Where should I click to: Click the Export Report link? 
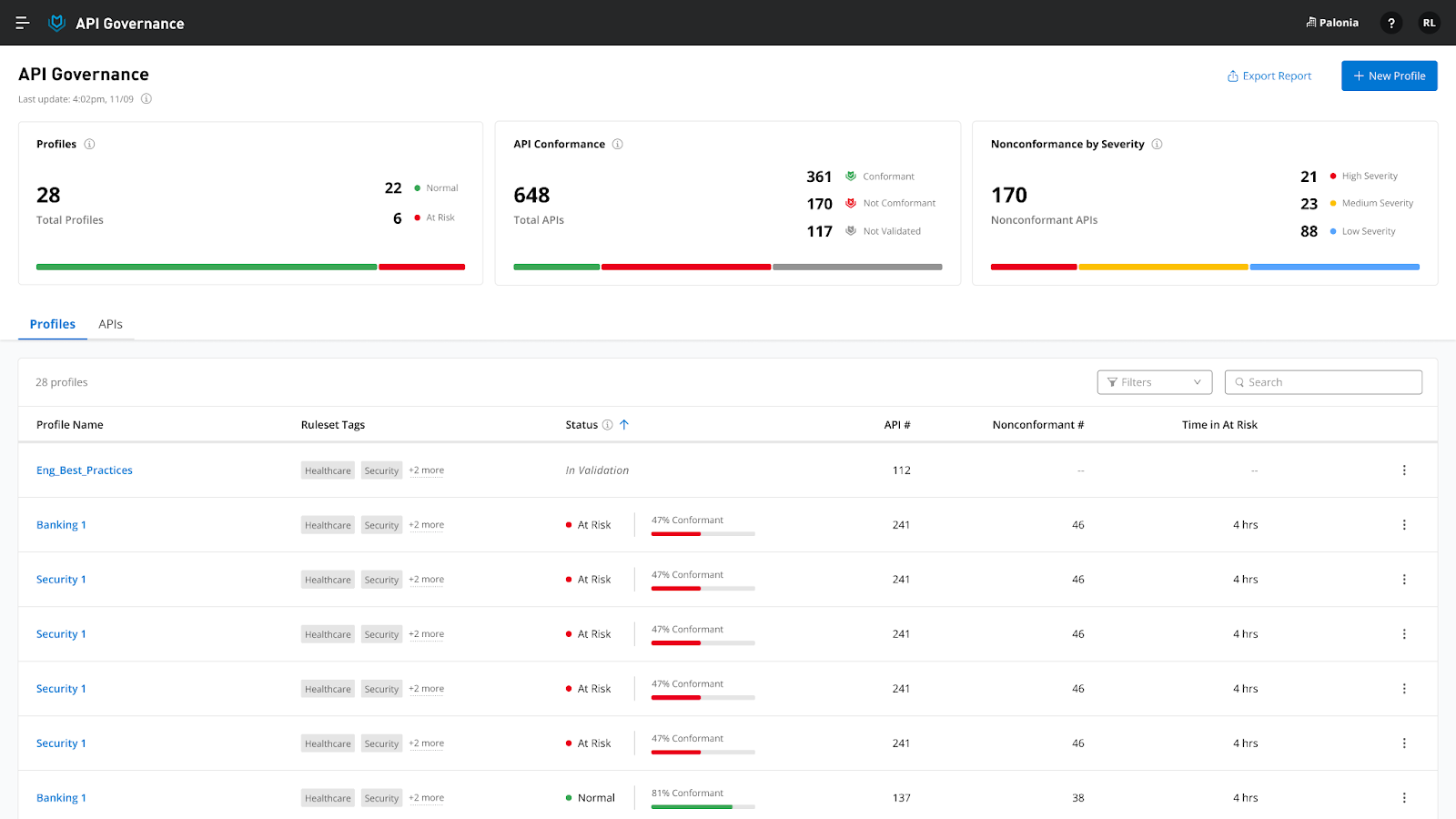[x=1269, y=76]
